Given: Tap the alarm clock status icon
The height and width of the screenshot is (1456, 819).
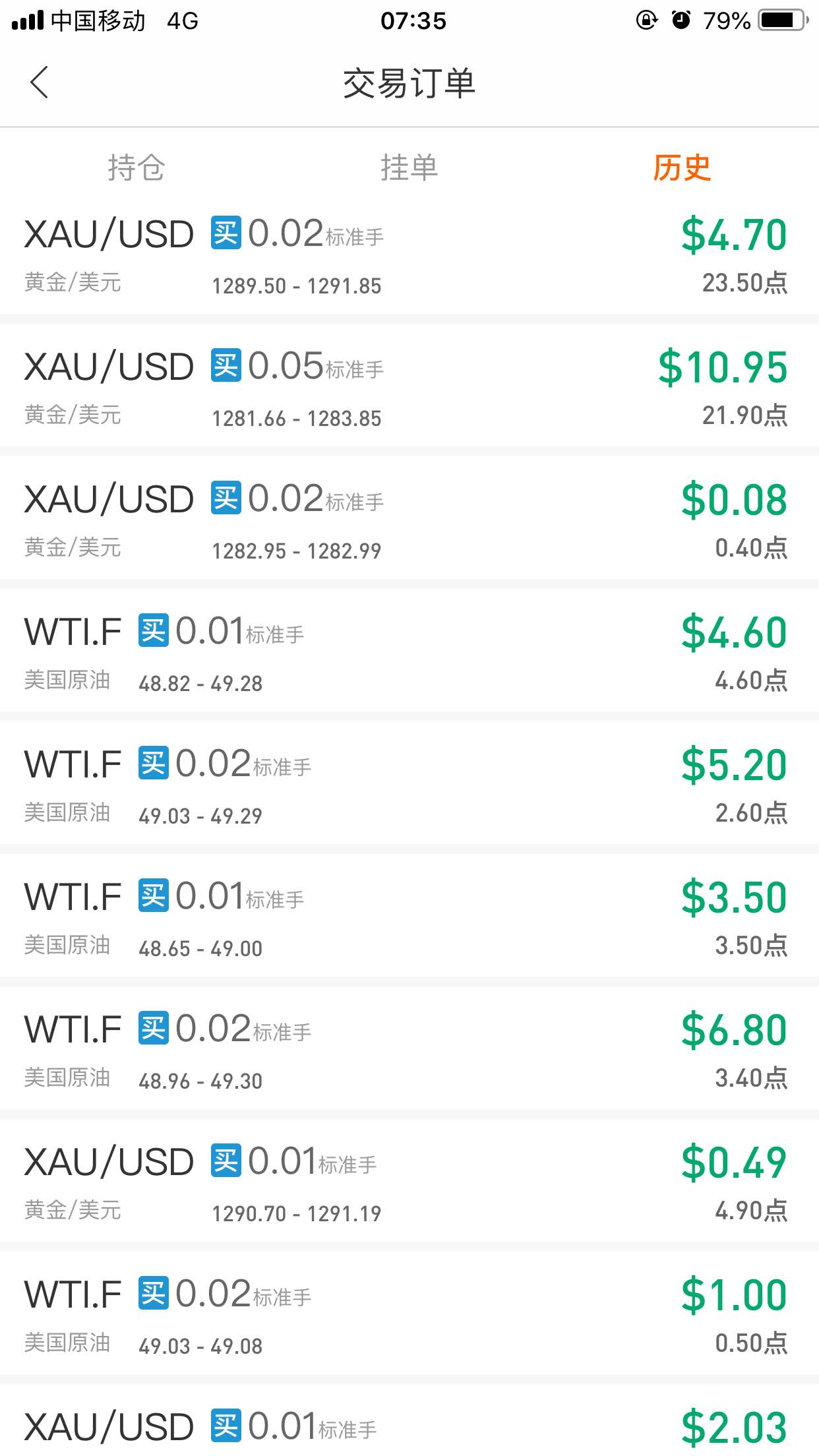Looking at the screenshot, I should point(681,20).
